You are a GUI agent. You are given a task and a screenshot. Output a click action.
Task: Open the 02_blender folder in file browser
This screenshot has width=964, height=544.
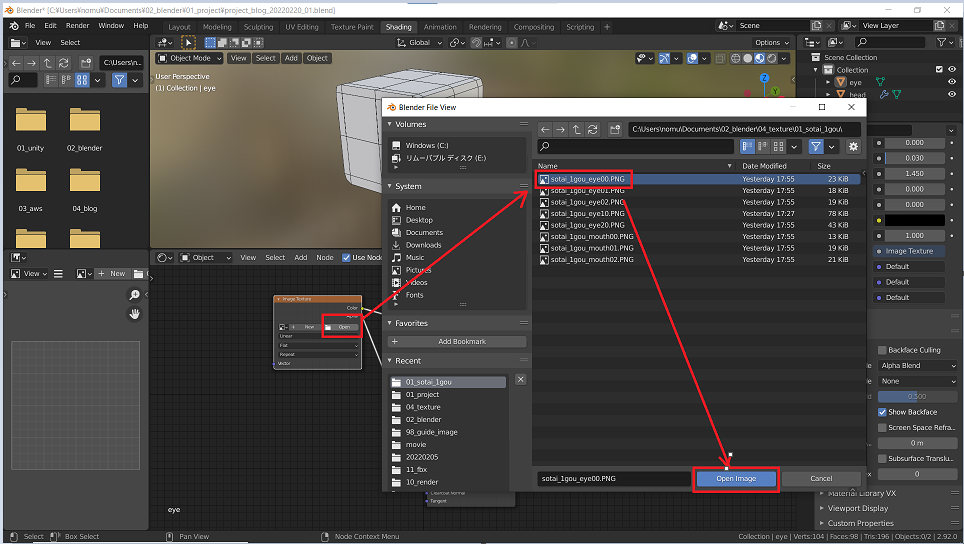(85, 128)
